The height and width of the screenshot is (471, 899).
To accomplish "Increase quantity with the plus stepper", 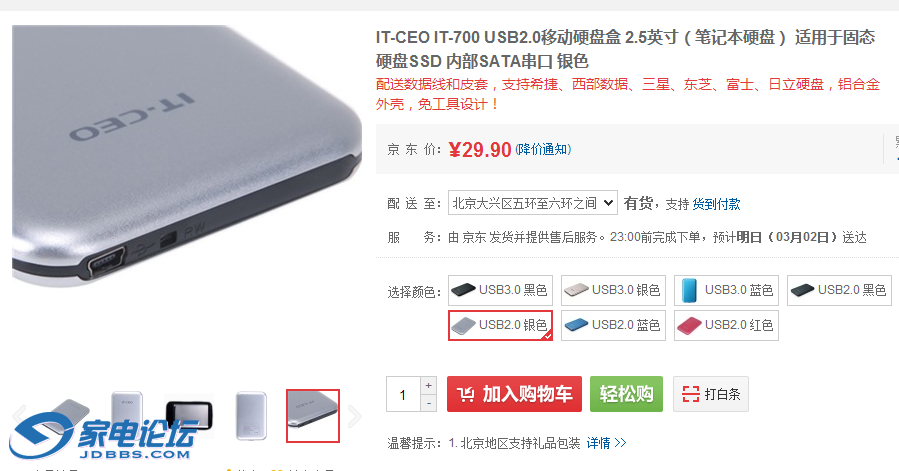I will coord(428,386).
